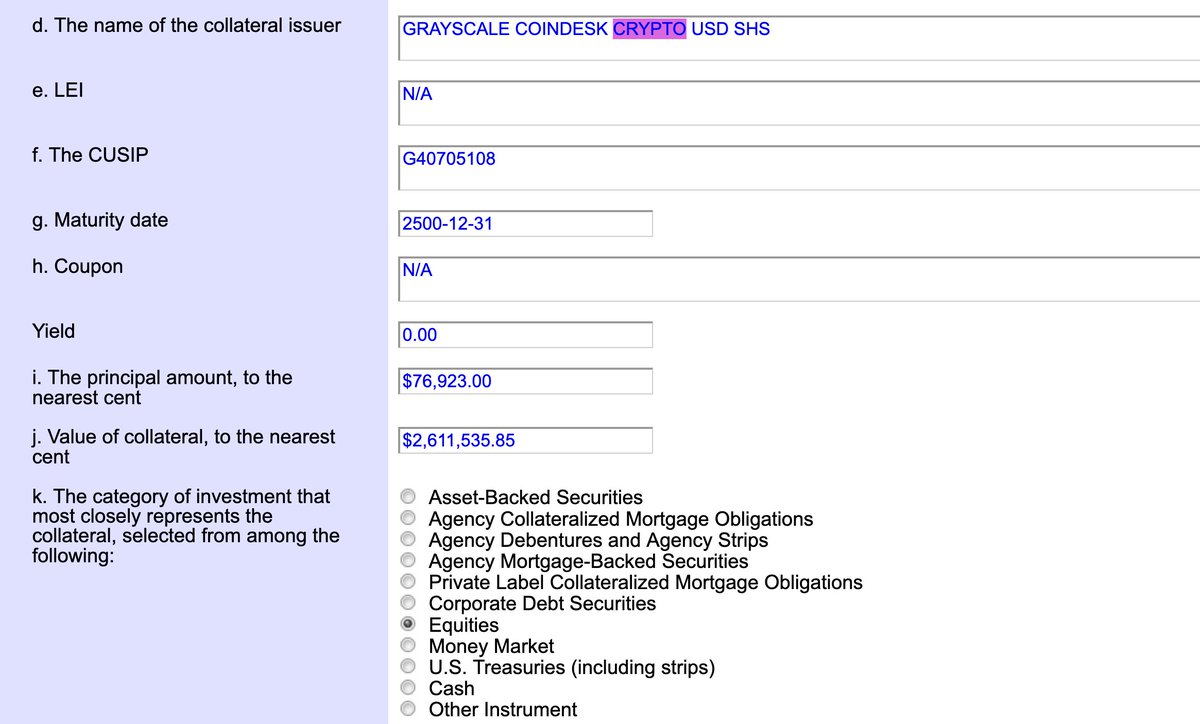
Task: Click the LEI input field
Action: tap(799, 103)
